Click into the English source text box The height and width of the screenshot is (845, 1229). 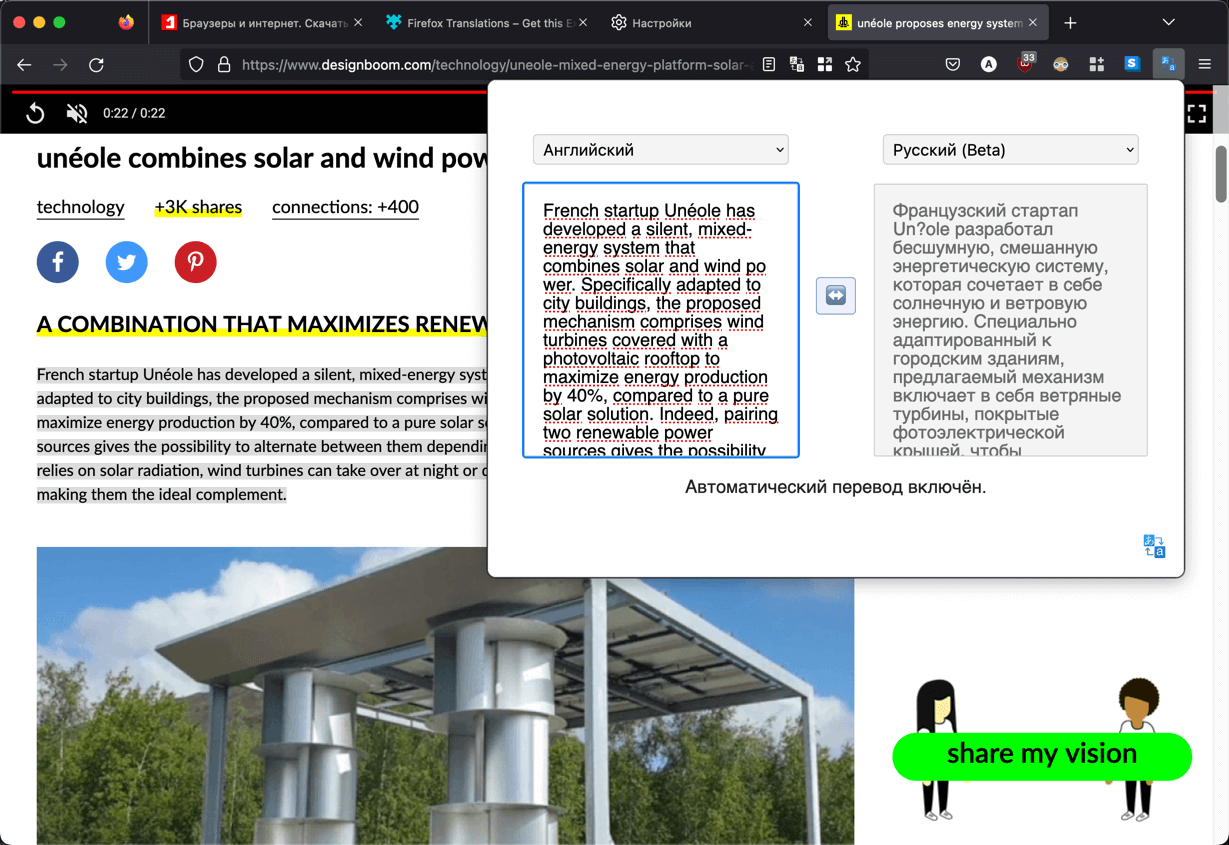tap(661, 320)
